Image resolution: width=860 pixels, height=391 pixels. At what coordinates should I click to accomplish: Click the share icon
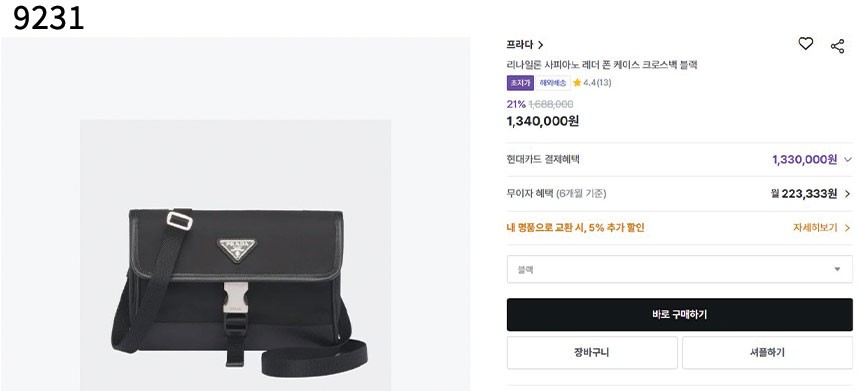(x=838, y=46)
